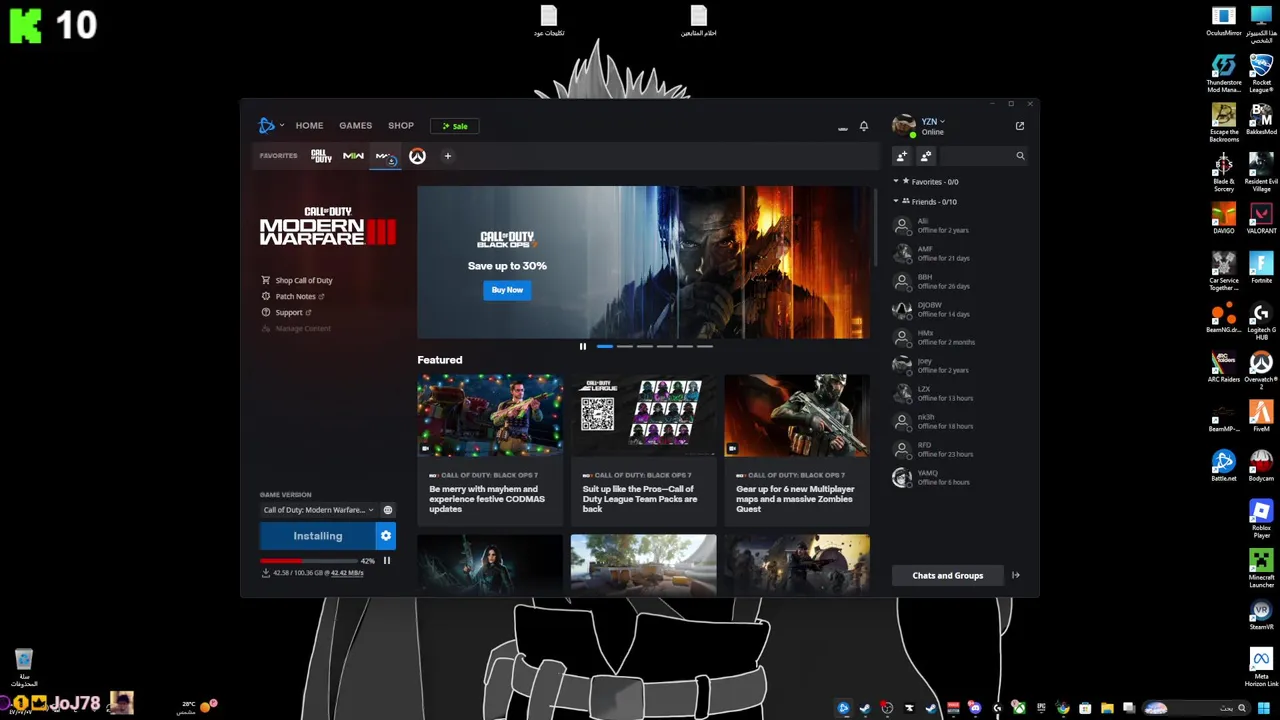Screen dimensions: 1280x720
Task: Select installing MWIII game tab
Action: pyautogui.click(x=385, y=156)
